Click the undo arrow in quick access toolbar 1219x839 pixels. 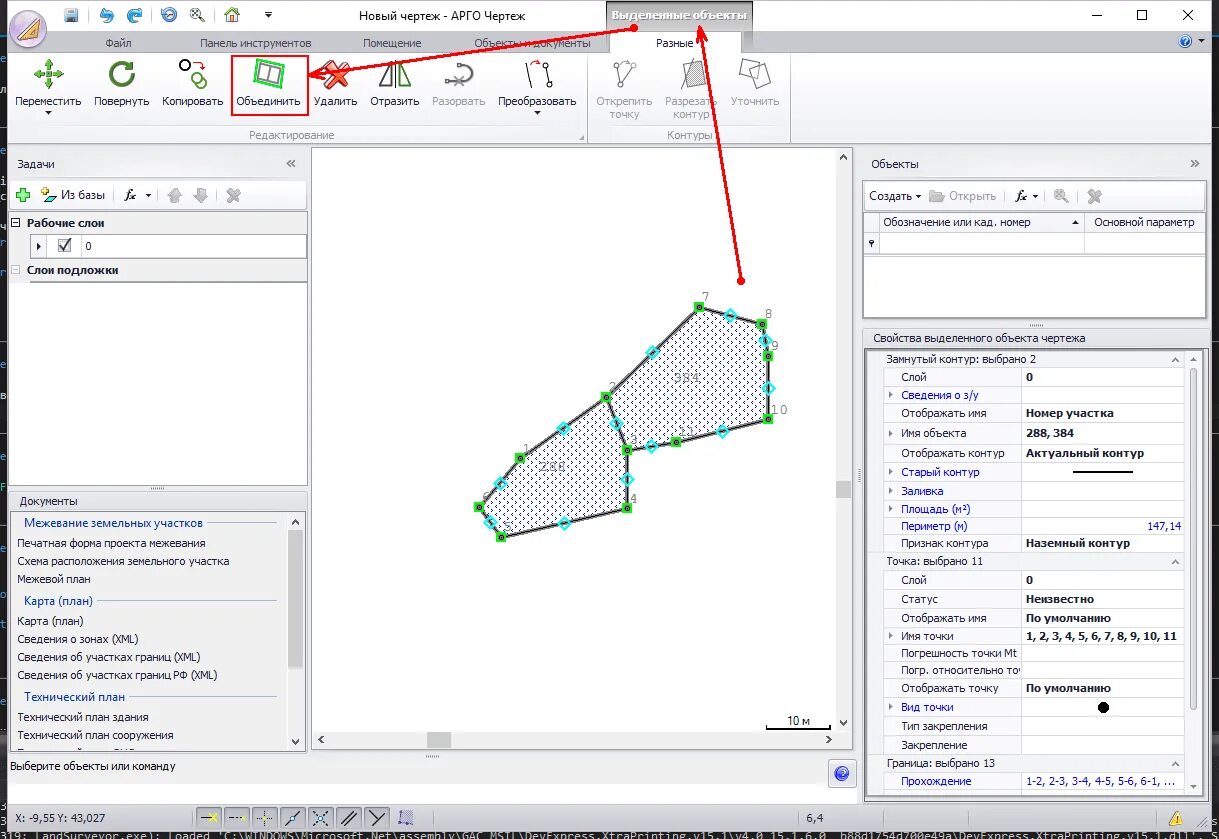[107, 15]
